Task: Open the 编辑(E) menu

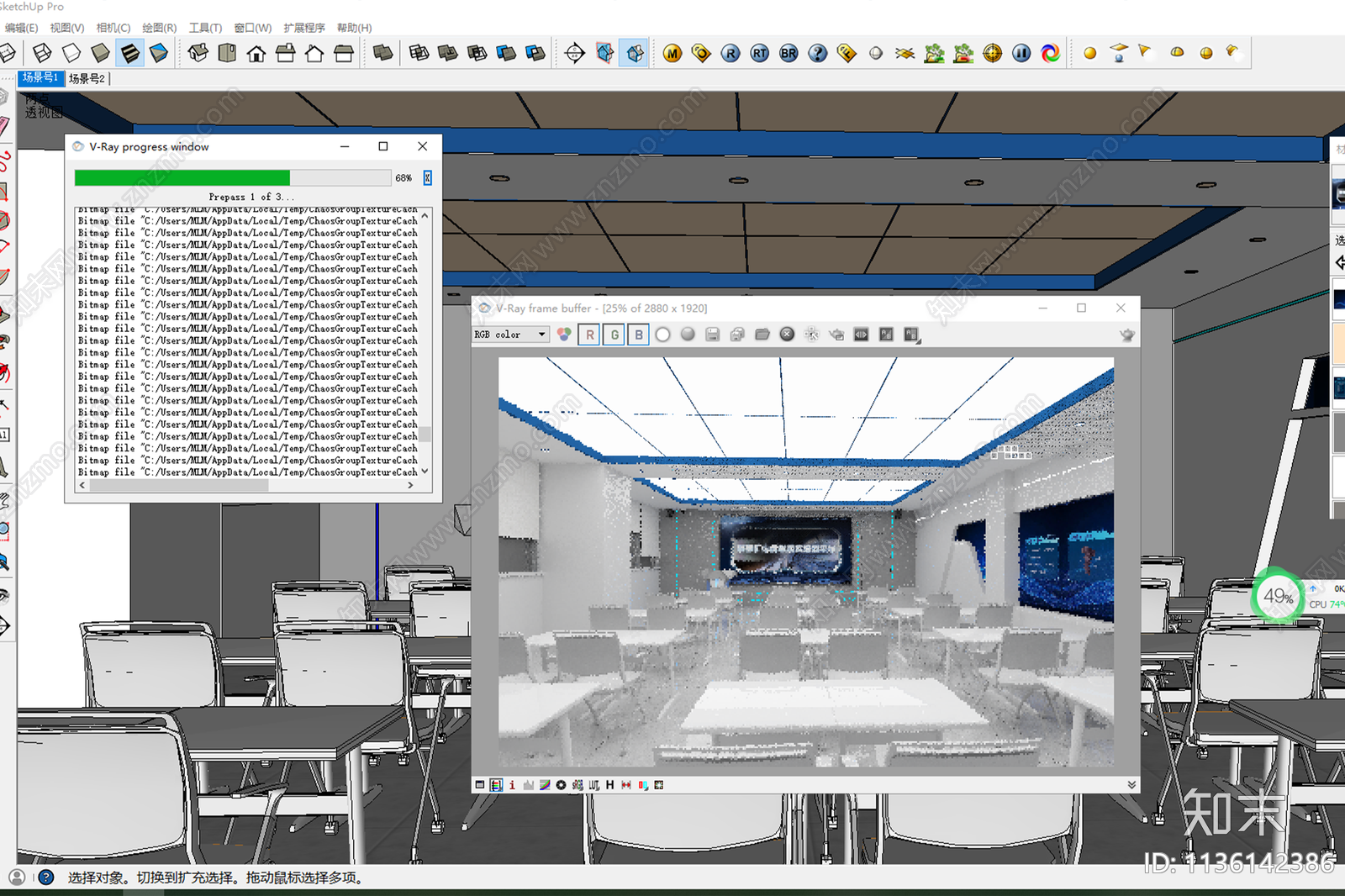Action: (21, 28)
